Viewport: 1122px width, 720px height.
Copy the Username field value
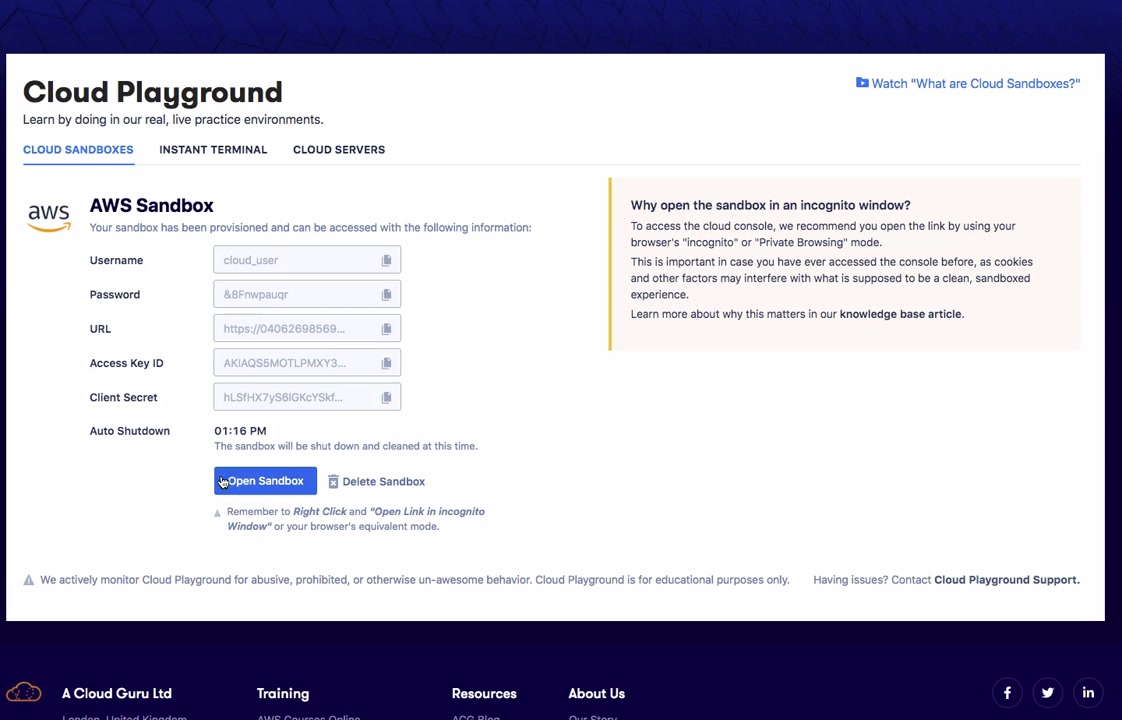(386, 261)
